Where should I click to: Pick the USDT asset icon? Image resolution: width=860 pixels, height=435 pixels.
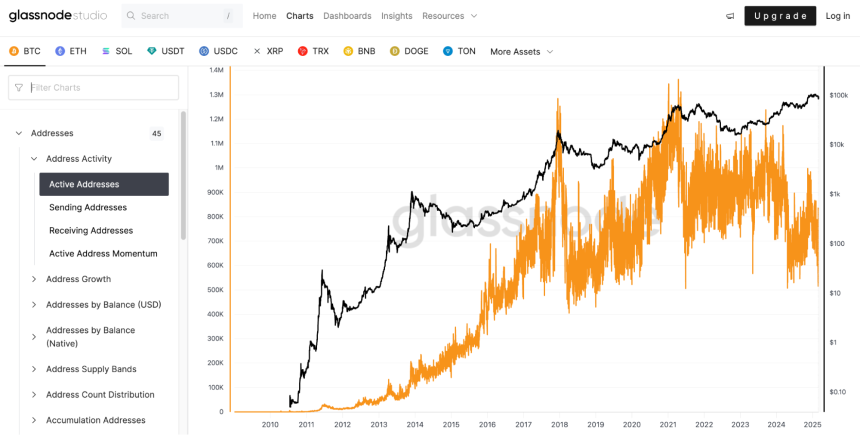pos(152,52)
